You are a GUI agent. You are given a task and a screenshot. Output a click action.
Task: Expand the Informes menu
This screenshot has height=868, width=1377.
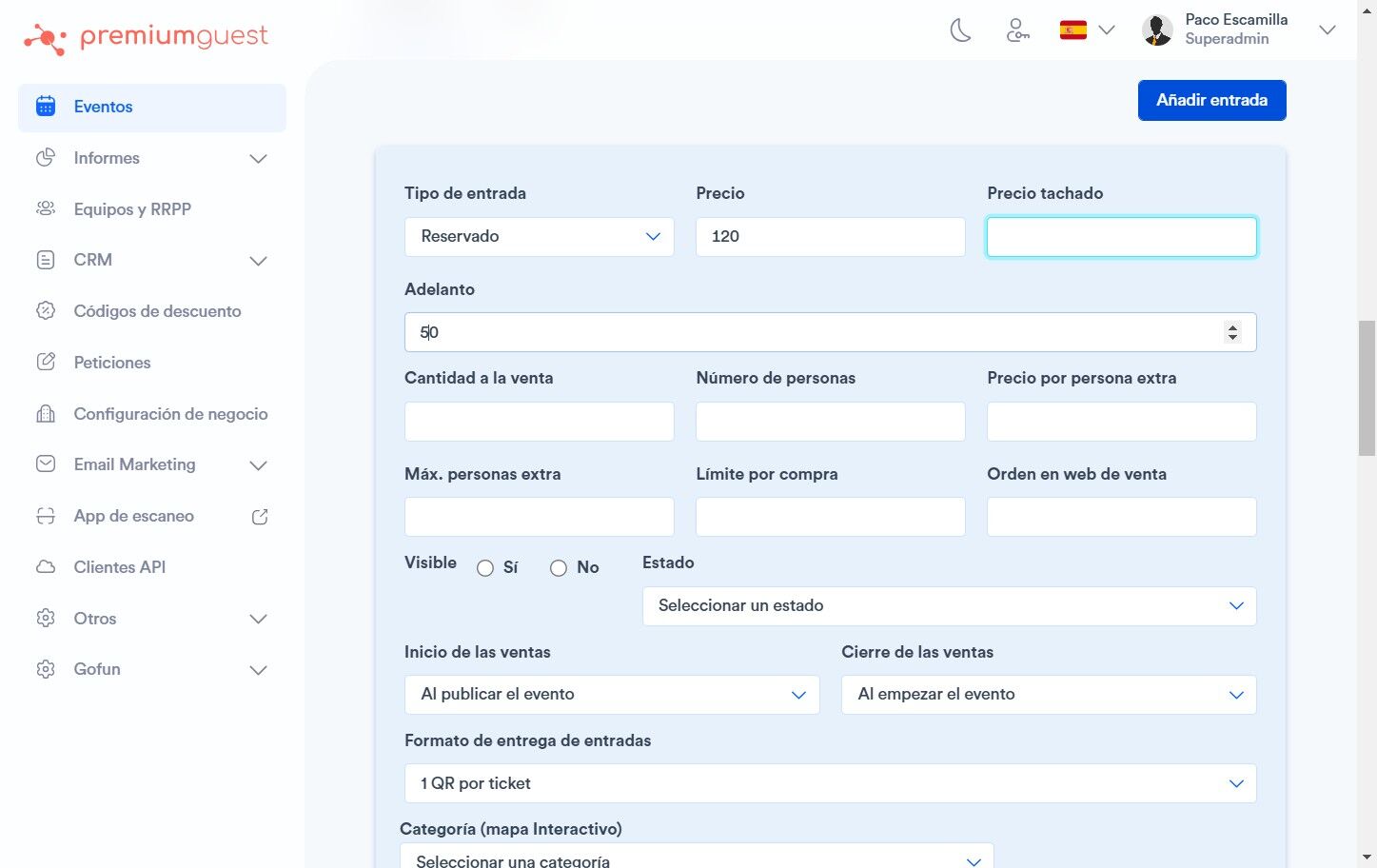(x=152, y=158)
